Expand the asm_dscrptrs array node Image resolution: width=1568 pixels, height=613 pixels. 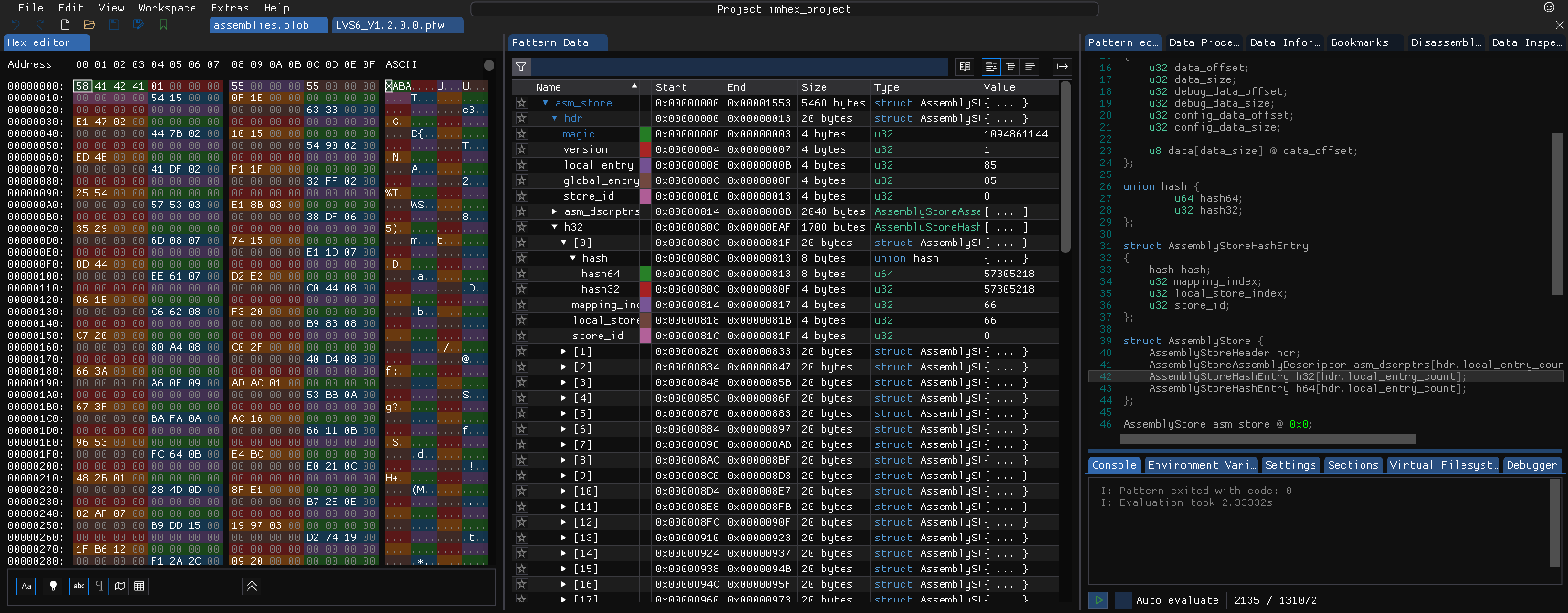pos(554,212)
